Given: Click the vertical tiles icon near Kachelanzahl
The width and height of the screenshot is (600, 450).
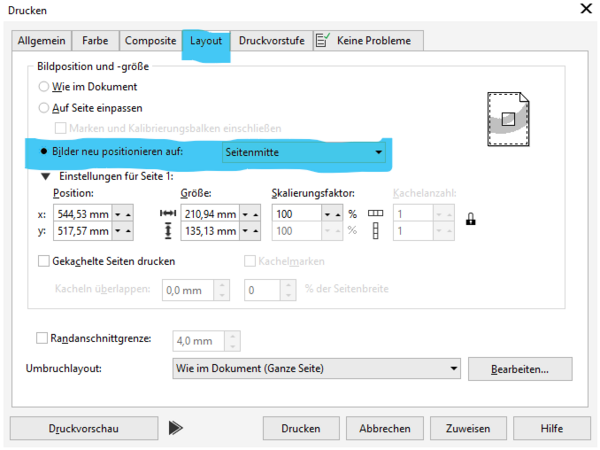Looking at the screenshot, I should [x=376, y=232].
